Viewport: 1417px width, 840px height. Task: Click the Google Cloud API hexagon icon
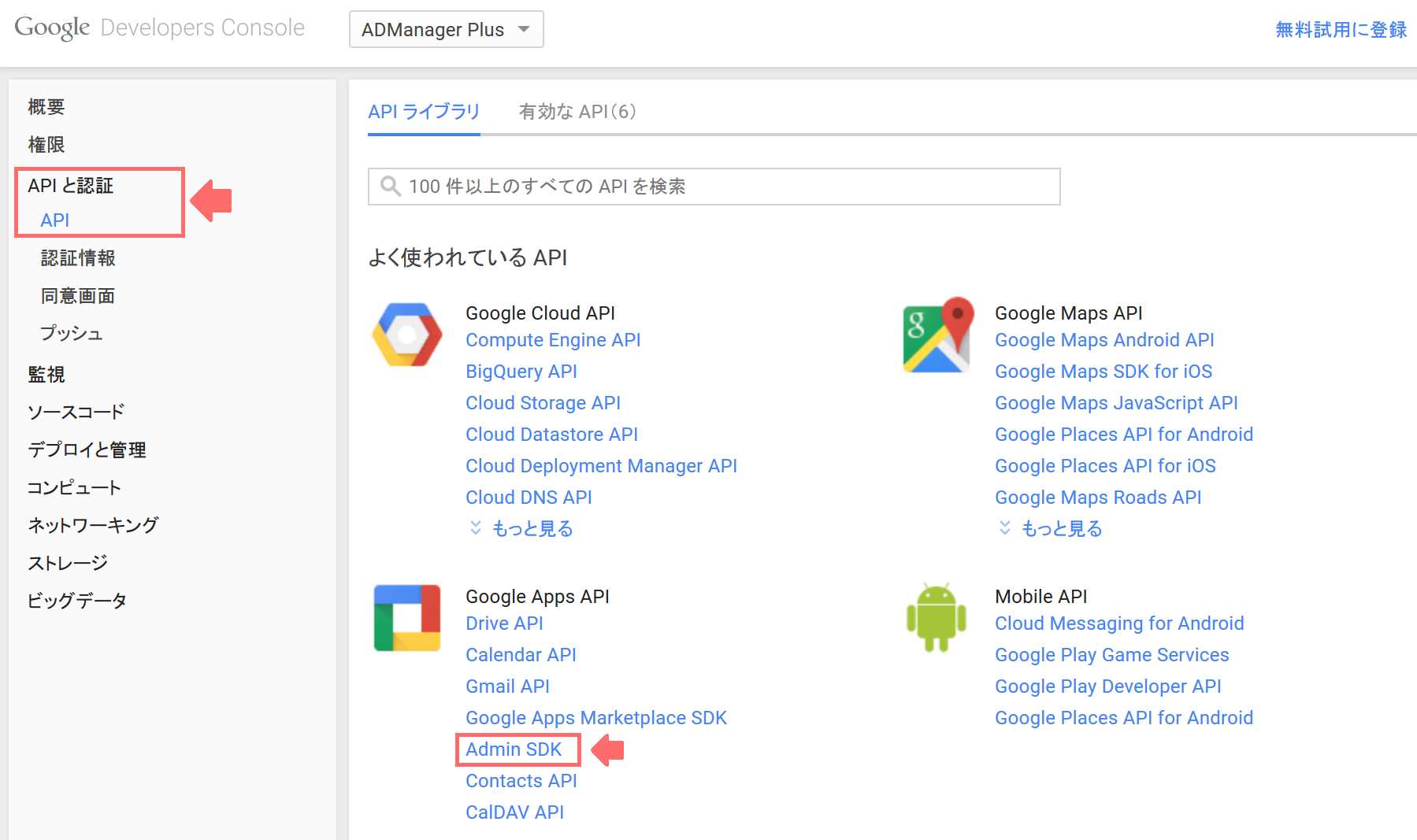point(407,335)
